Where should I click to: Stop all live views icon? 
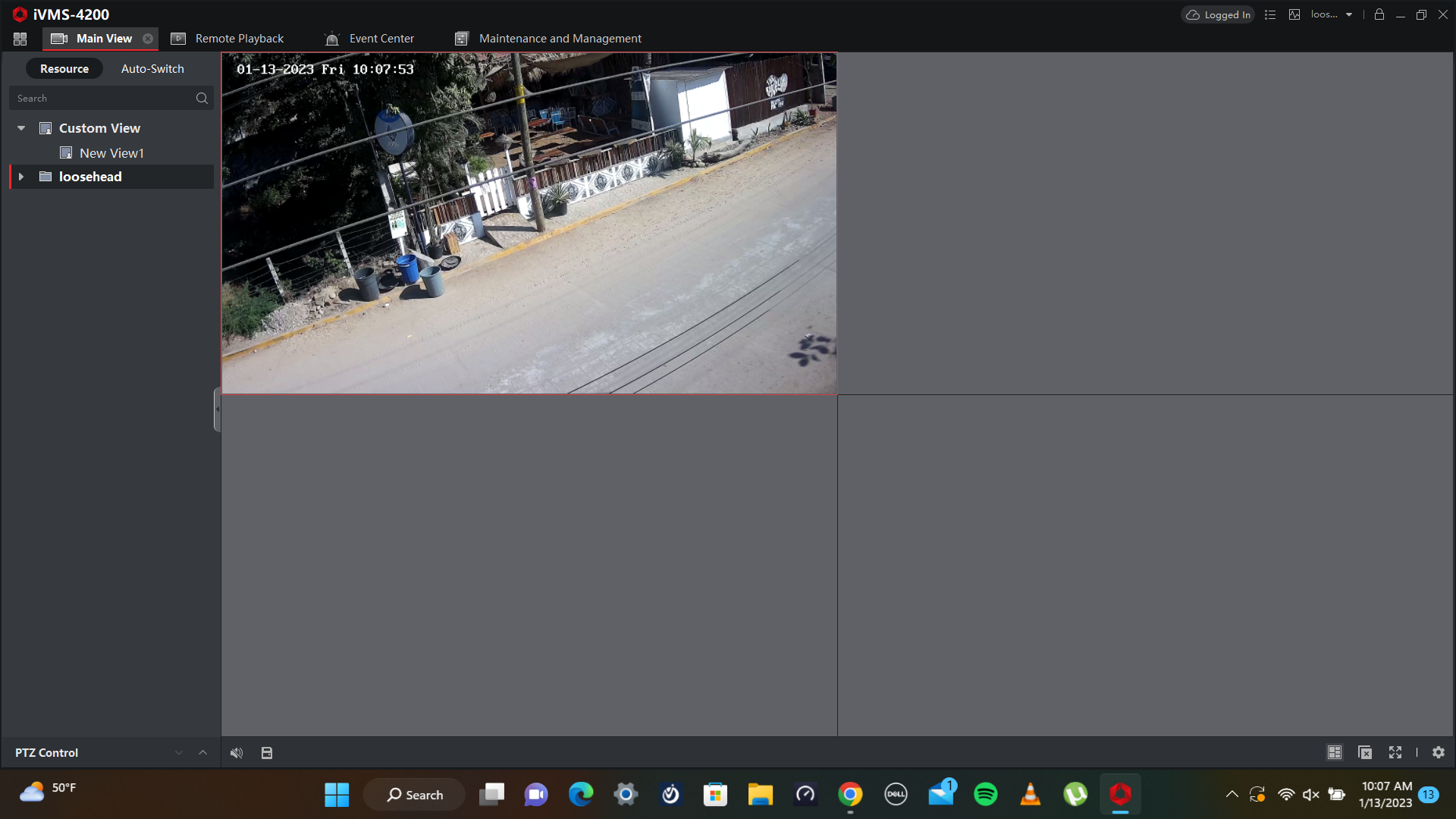[1365, 752]
